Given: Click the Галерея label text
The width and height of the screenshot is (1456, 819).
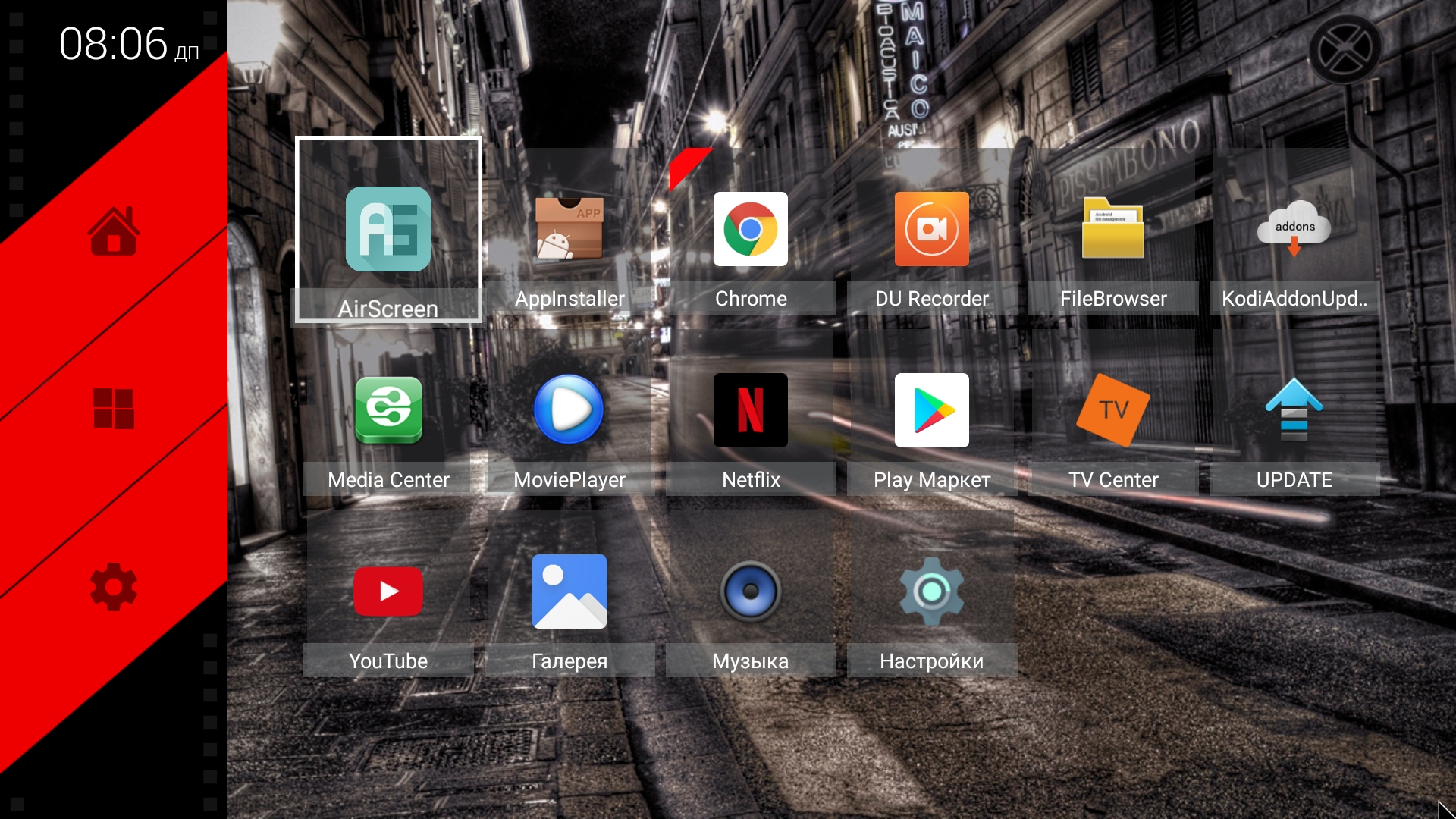Looking at the screenshot, I should click(x=570, y=661).
